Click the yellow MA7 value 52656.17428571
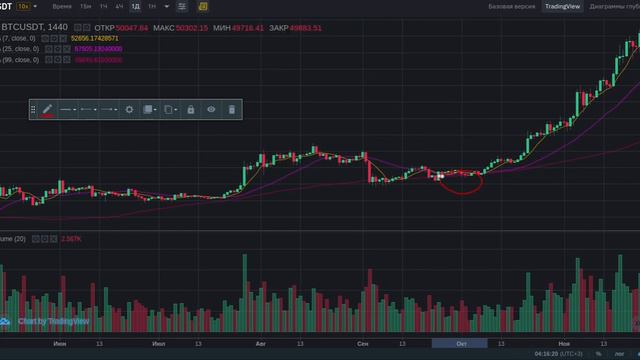Viewport: 640px width, 360px height. click(95, 38)
